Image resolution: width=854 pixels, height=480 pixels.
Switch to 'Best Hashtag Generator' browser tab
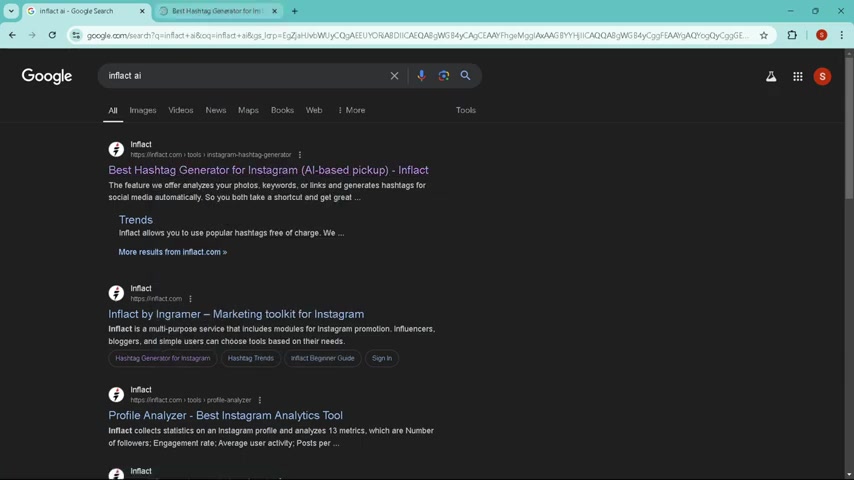click(x=218, y=11)
